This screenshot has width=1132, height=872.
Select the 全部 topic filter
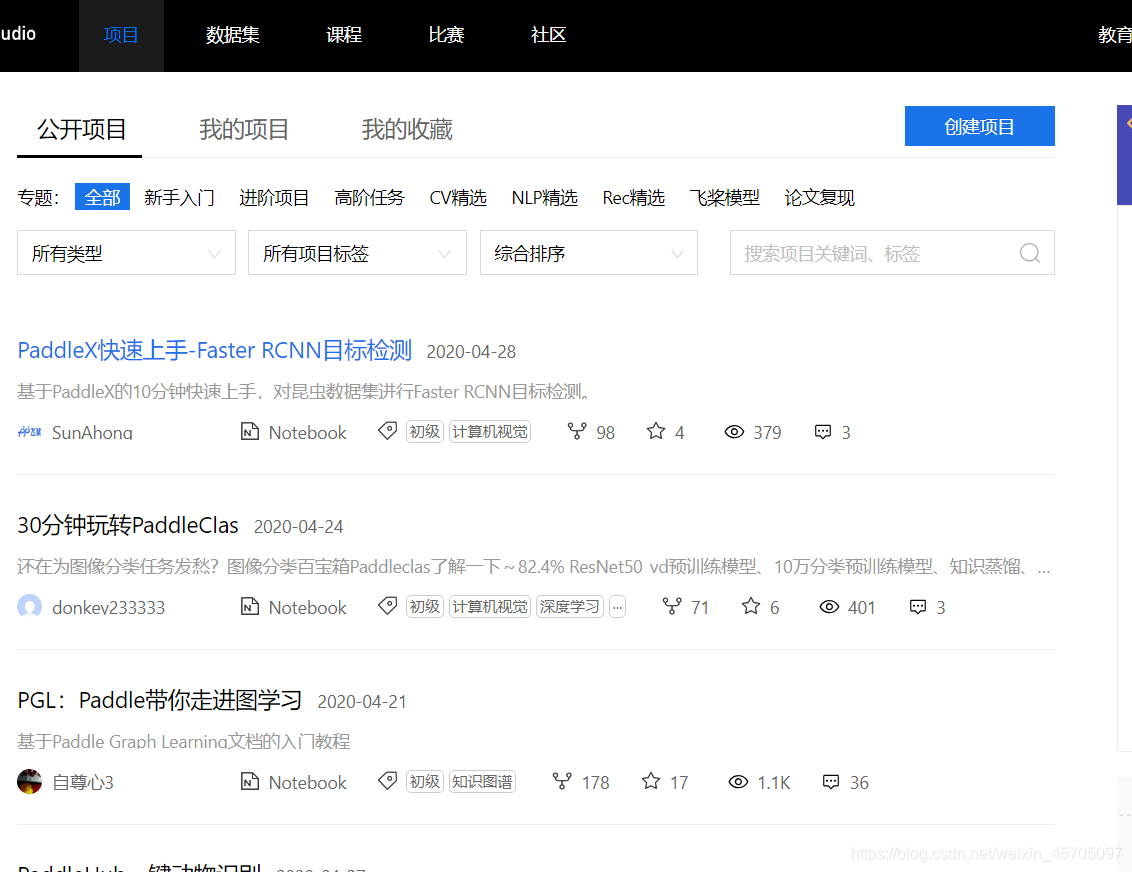pyautogui.click(x=103, y=197)
